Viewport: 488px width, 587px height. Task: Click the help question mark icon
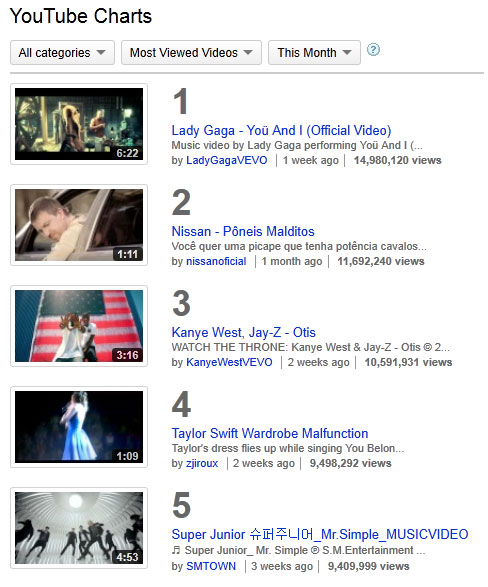373,49
